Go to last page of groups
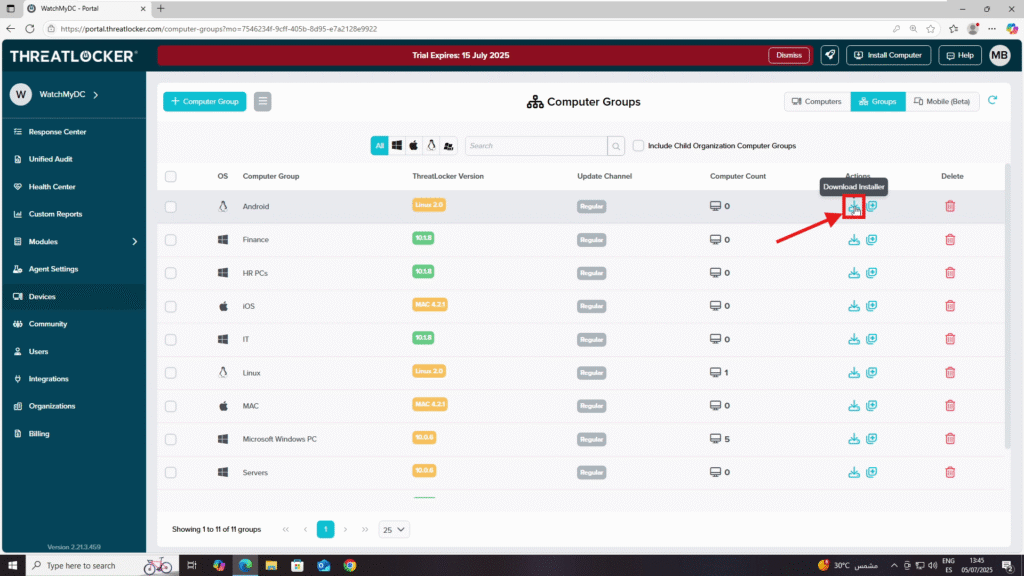This screenshot has height=576, width=1024. [x=365, y=530]
